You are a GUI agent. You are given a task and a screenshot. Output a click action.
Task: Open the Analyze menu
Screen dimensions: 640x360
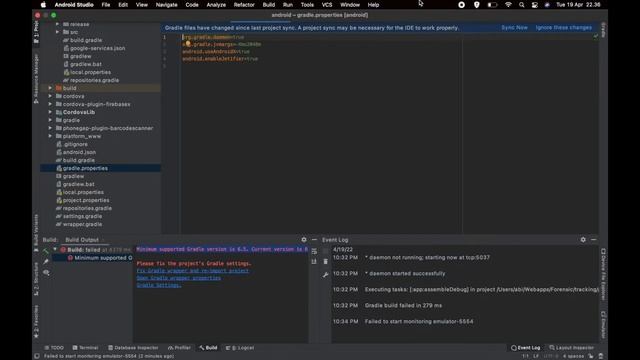(216, 5)
